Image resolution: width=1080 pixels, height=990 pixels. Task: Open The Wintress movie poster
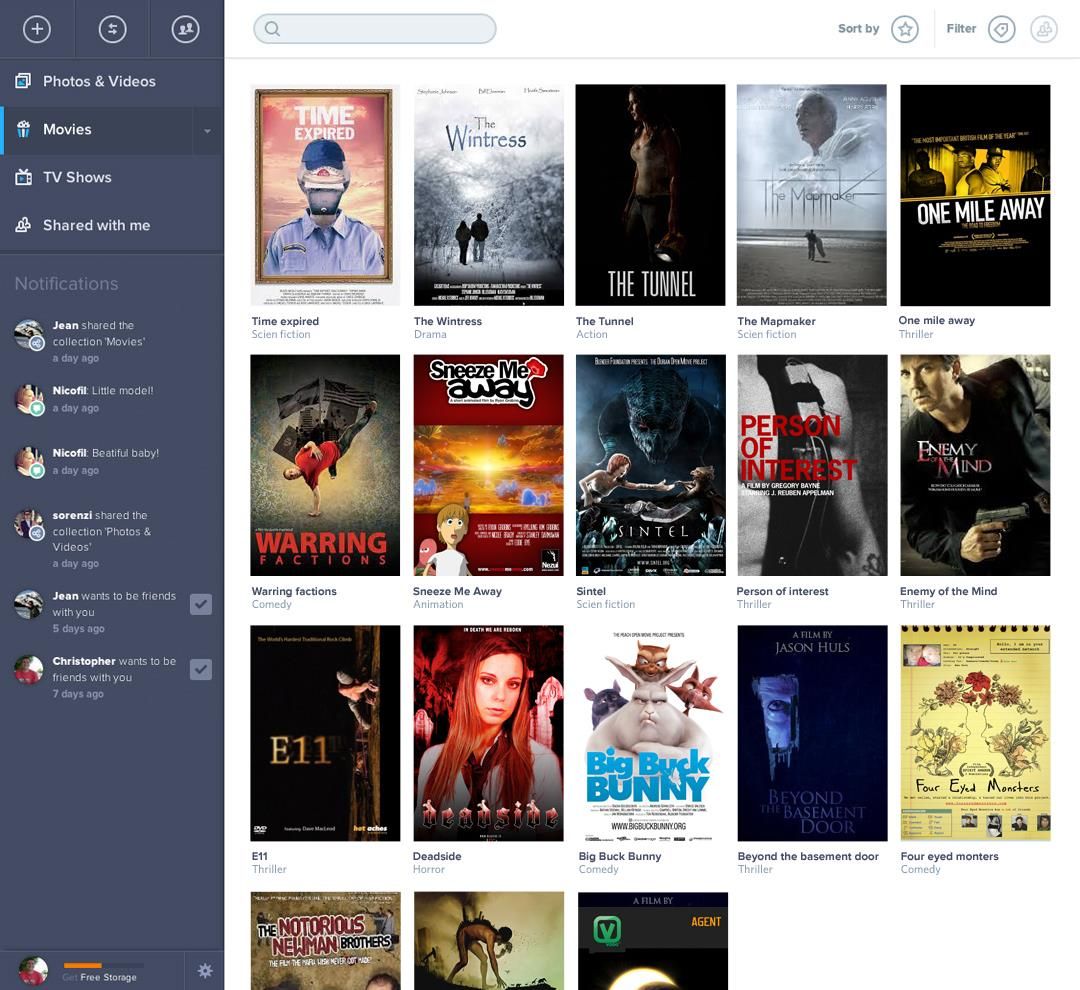[488, 195]
